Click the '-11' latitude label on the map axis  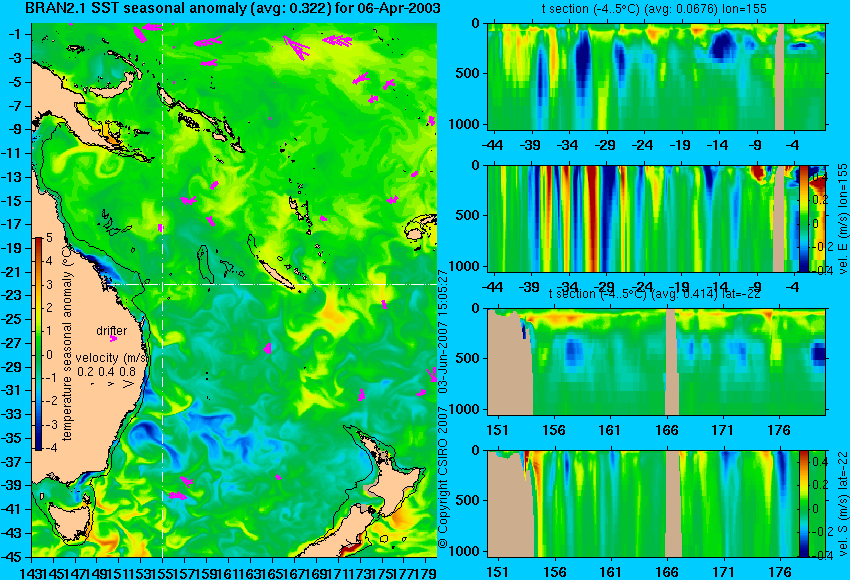[x=12, y=153]
